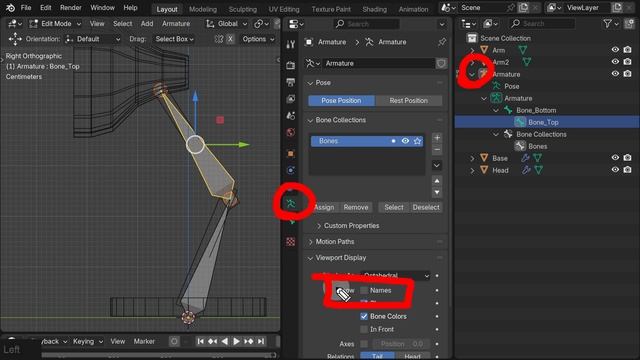Click the star solo icon on Bones collection

click(417, 141)
